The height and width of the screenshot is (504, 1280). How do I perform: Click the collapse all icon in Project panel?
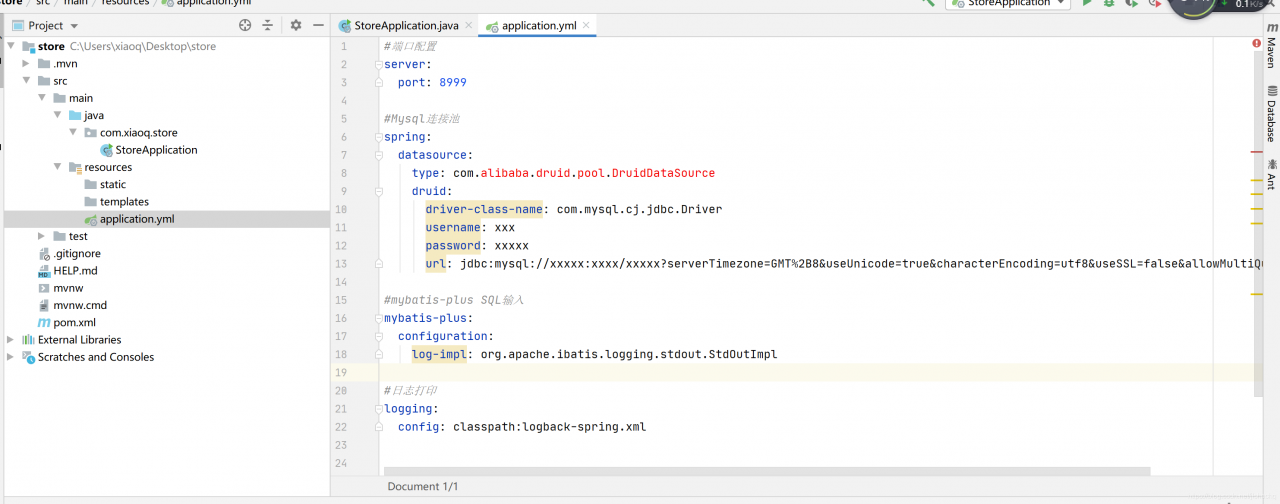tap(268, 25)
